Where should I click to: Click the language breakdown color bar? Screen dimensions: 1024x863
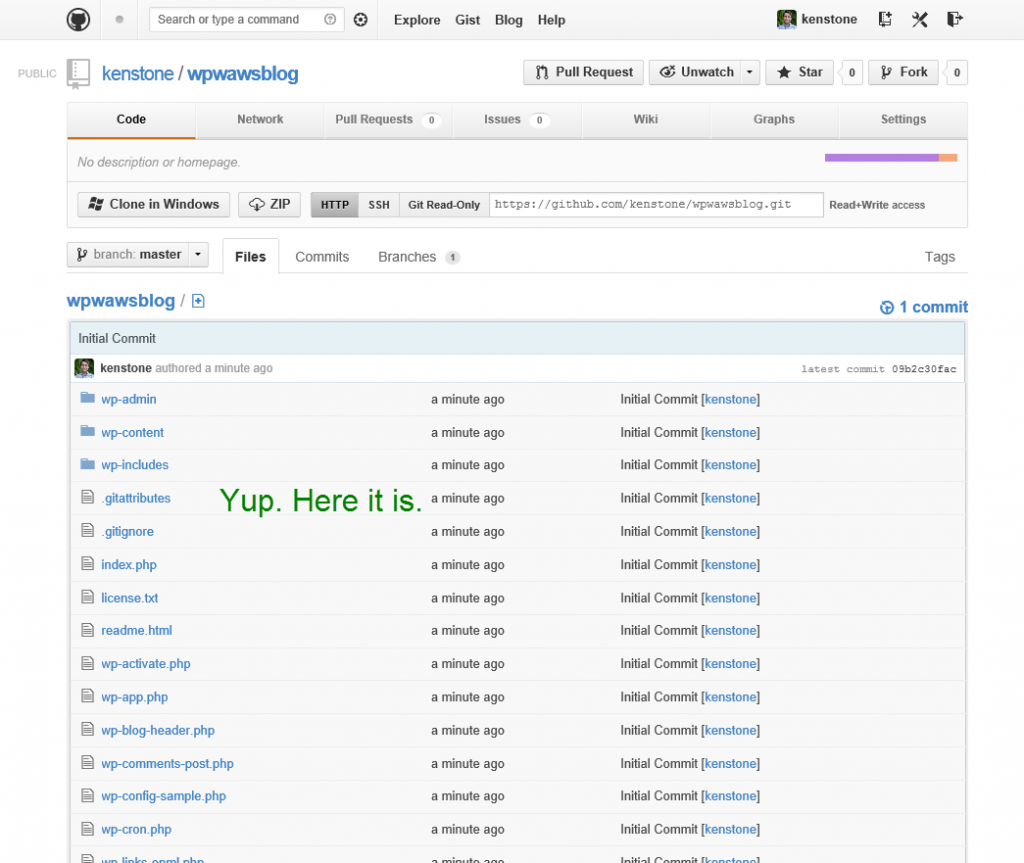[x=890, y=157]
